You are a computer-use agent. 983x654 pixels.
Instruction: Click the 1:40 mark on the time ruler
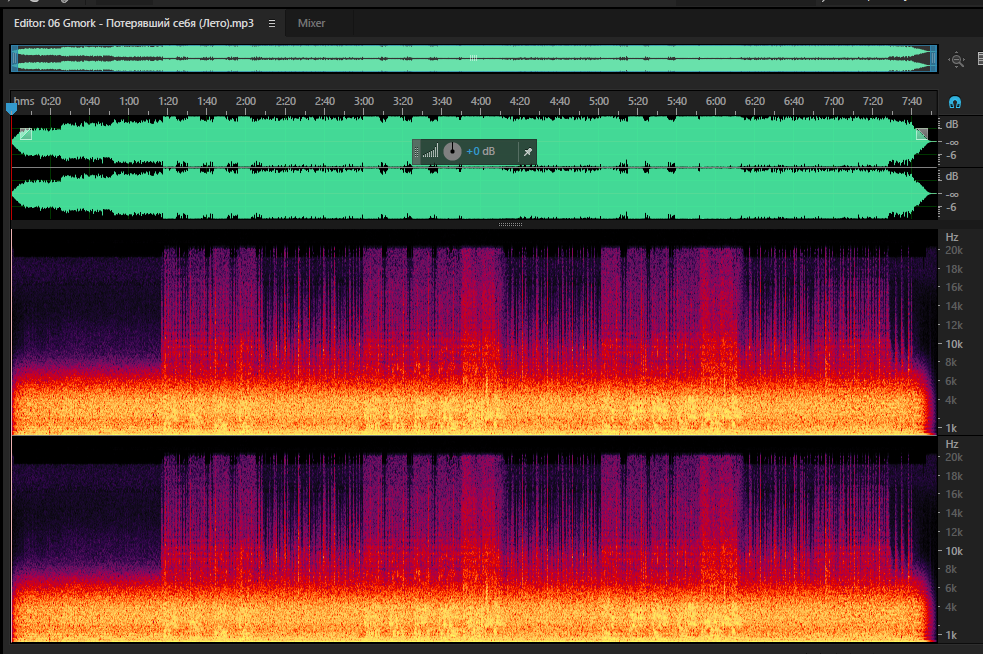point(207,101)
